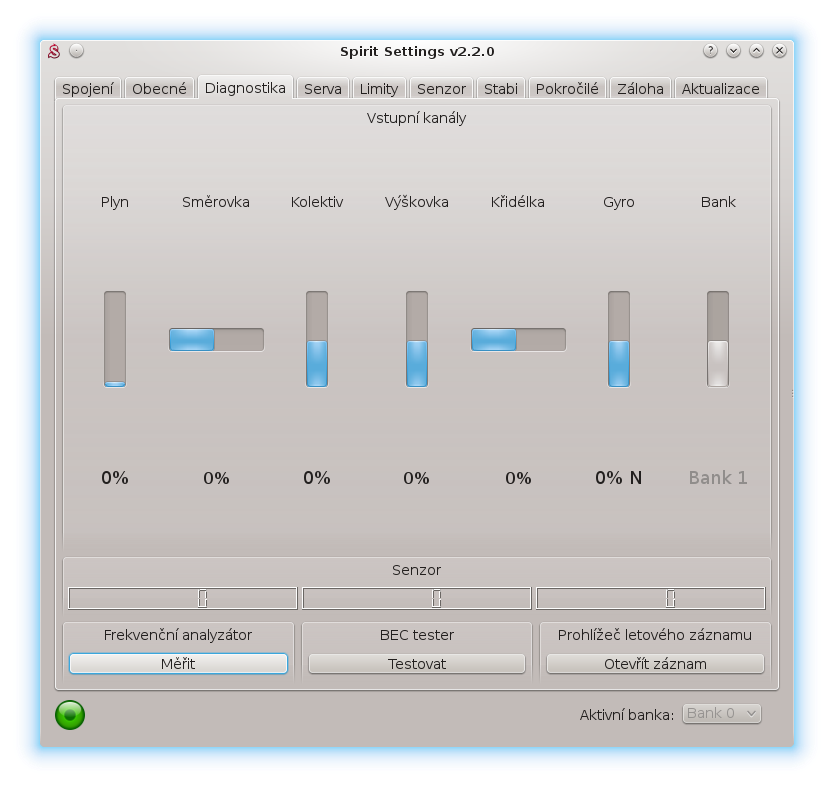The image size is (834, 787).
Task: Open the Aktivní banka dropdown
Action: (722, 713)
